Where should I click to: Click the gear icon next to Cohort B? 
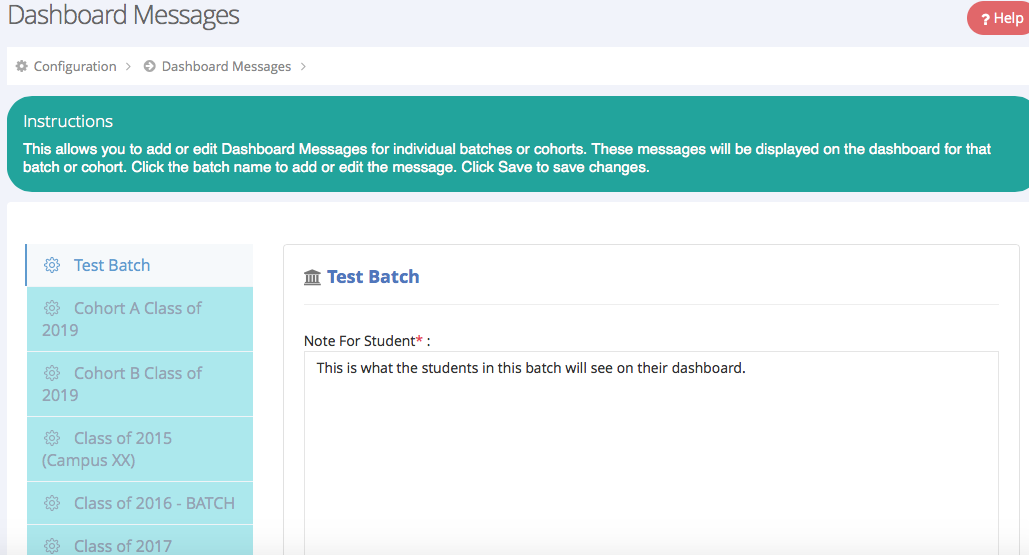52,373
